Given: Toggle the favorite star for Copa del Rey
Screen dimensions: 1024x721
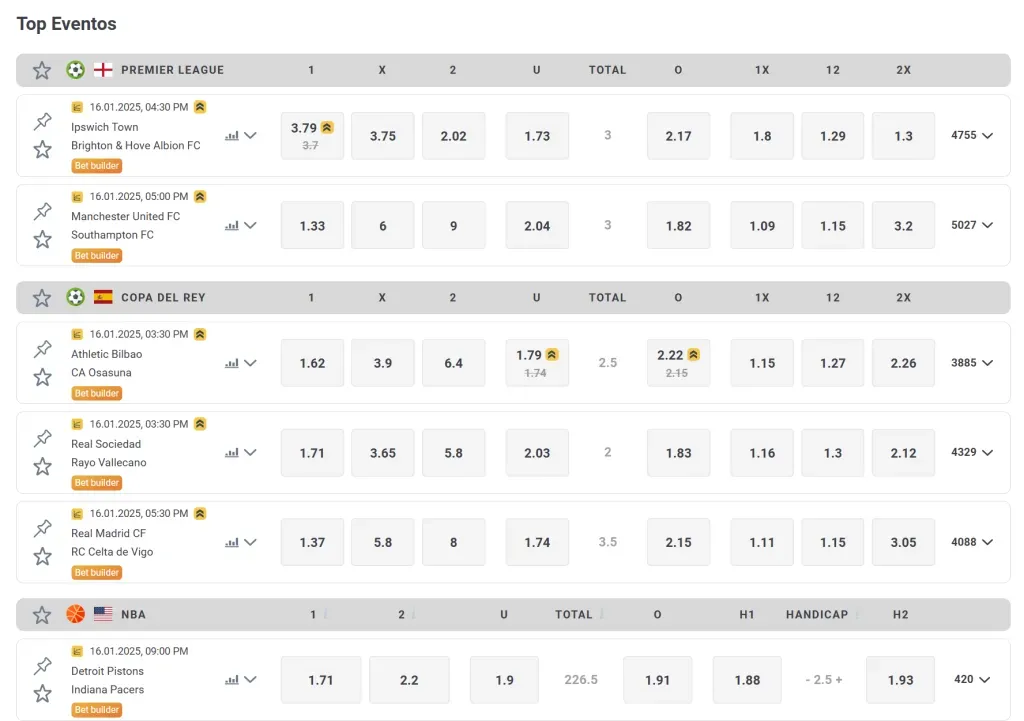Looking at the screenshot, I should click(x=42, y=297).
